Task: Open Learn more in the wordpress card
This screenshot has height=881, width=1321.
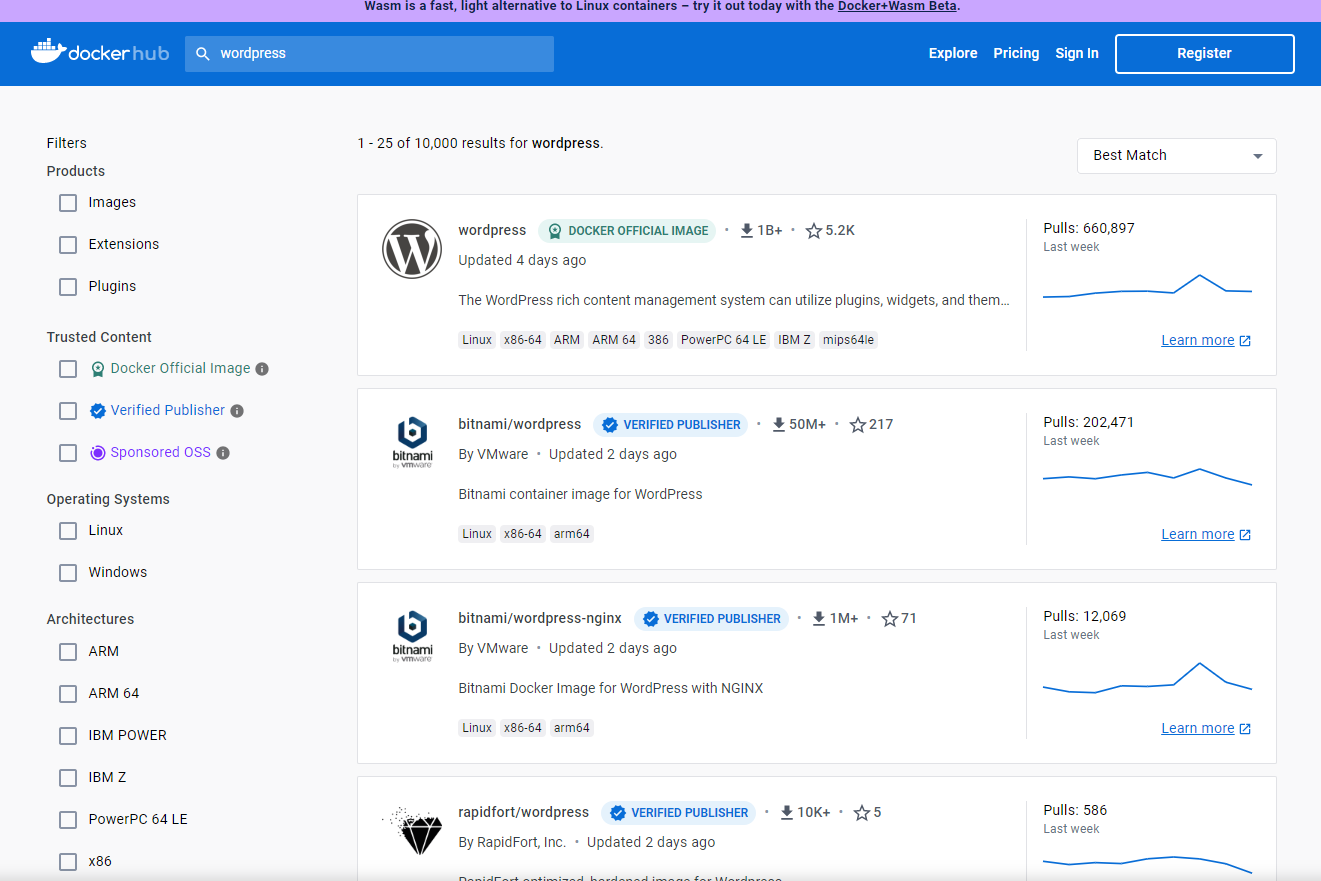Action: [x=1198, y=341]
